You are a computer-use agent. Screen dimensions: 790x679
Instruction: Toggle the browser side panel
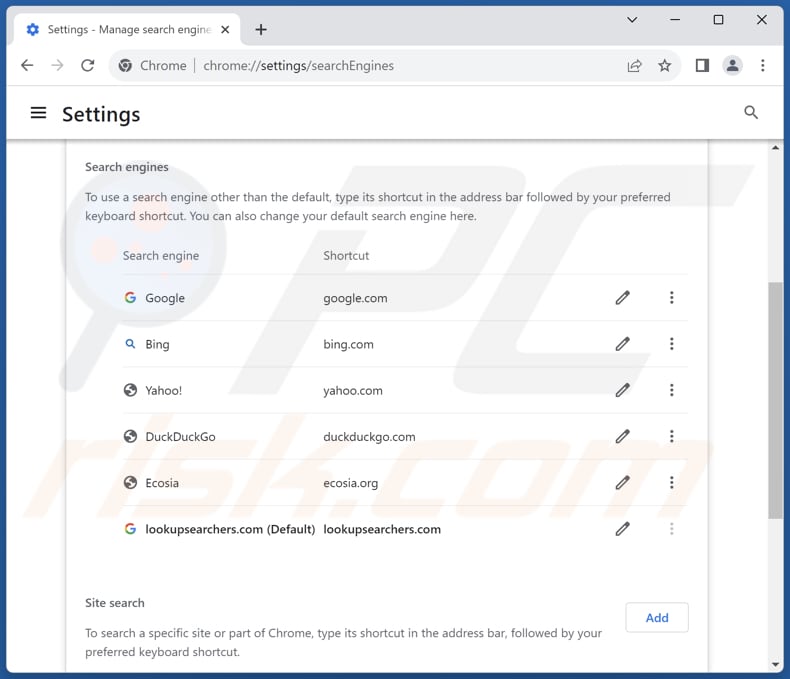click(x=702, y=66)
